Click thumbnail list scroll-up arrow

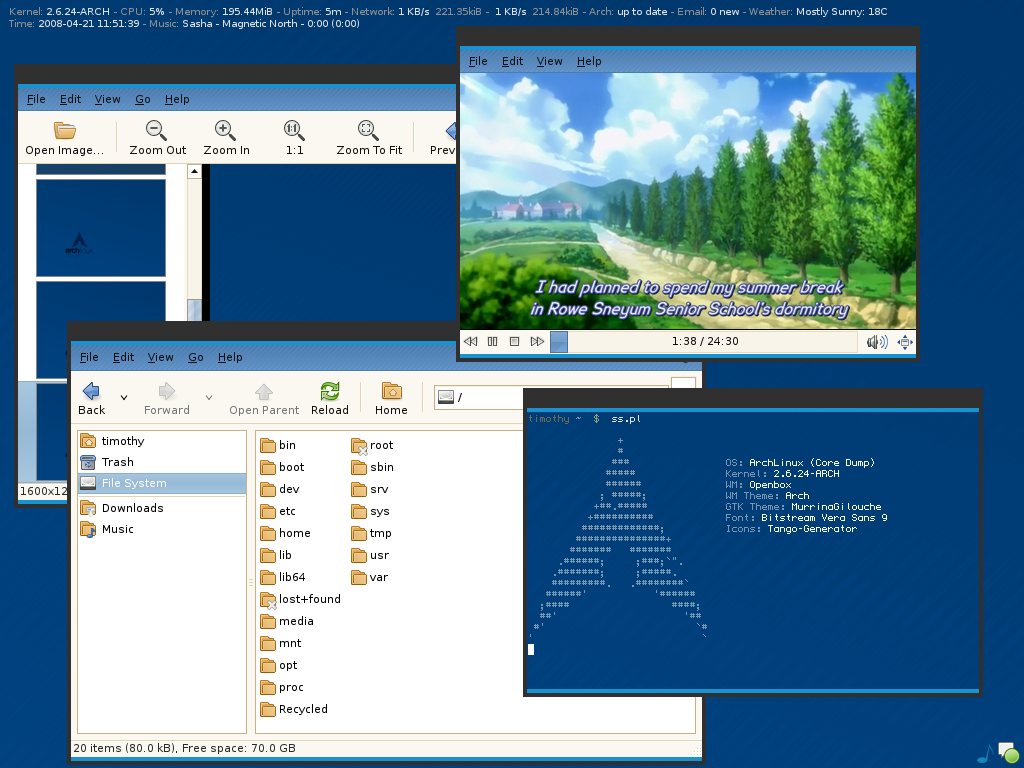[194, 172]
